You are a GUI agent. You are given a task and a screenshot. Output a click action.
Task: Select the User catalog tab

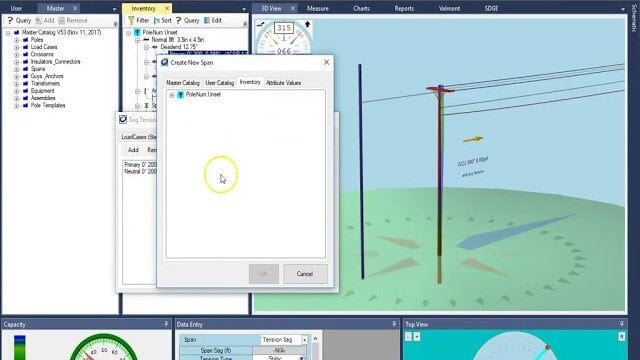pyautogui.click(x=16, y=8)
